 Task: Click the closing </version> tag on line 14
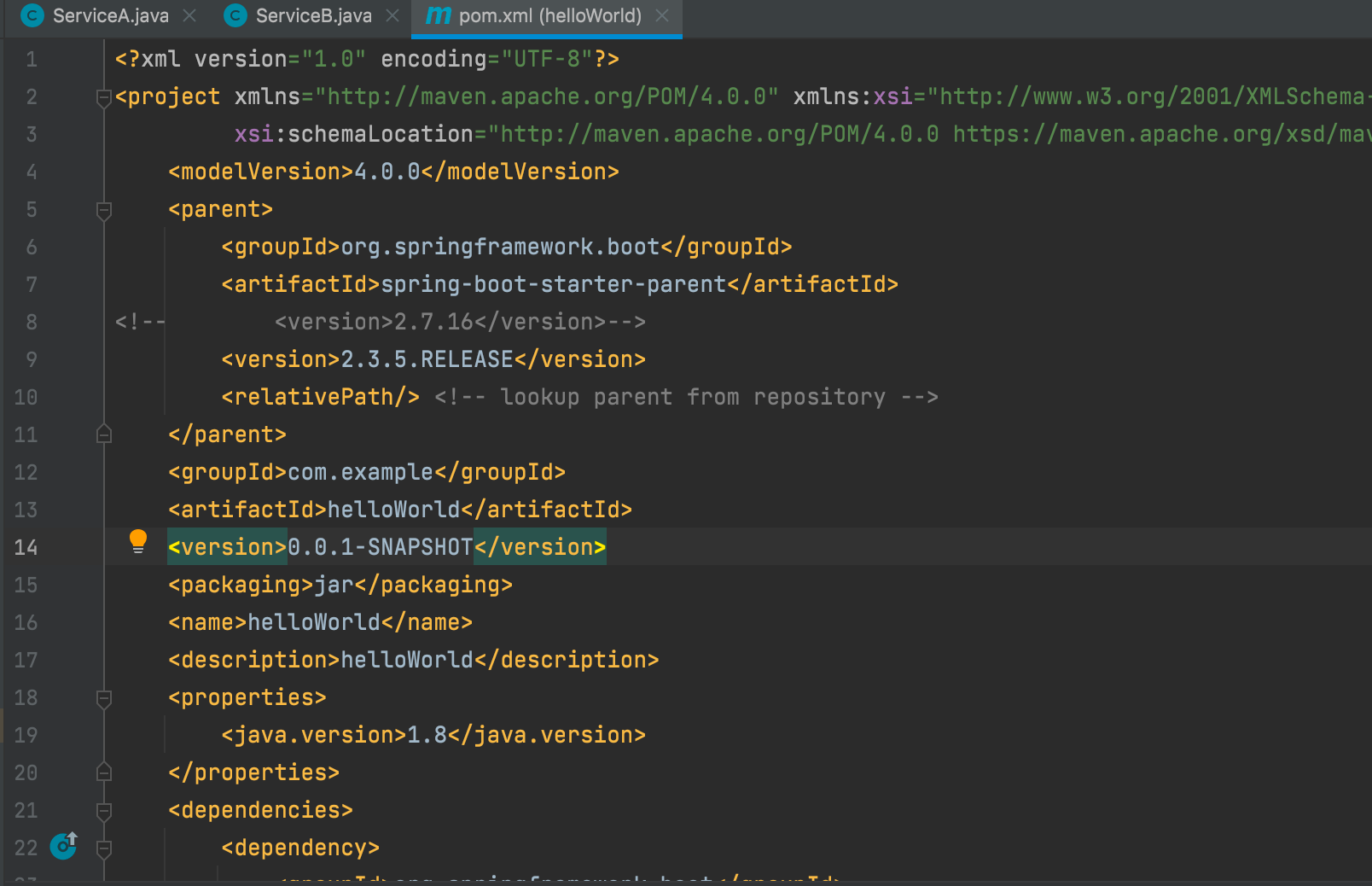540,548
